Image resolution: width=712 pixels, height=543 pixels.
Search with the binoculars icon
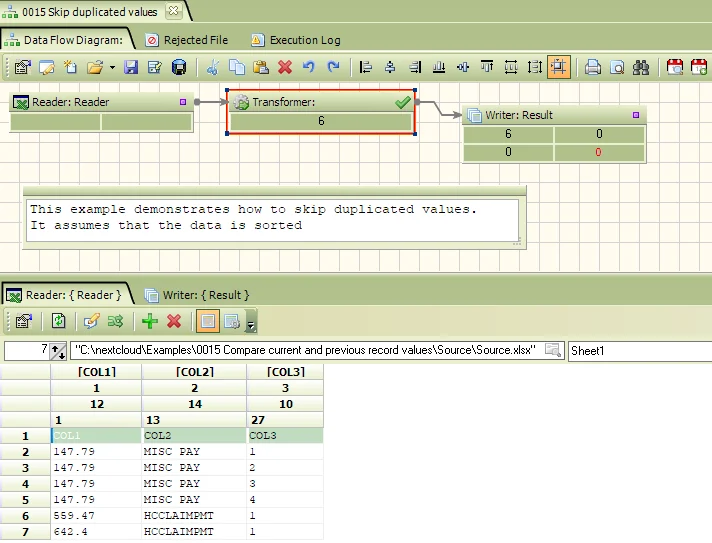(641, 68)
